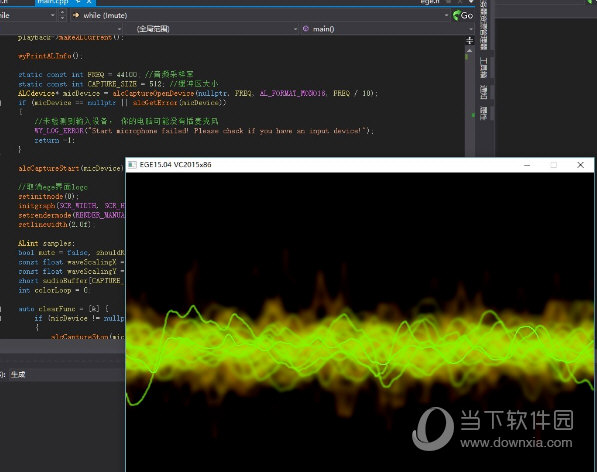The image size is (597, 472).
Task: Click the EGE15.04 VC2015x86 title text
Action: [175, 165]
